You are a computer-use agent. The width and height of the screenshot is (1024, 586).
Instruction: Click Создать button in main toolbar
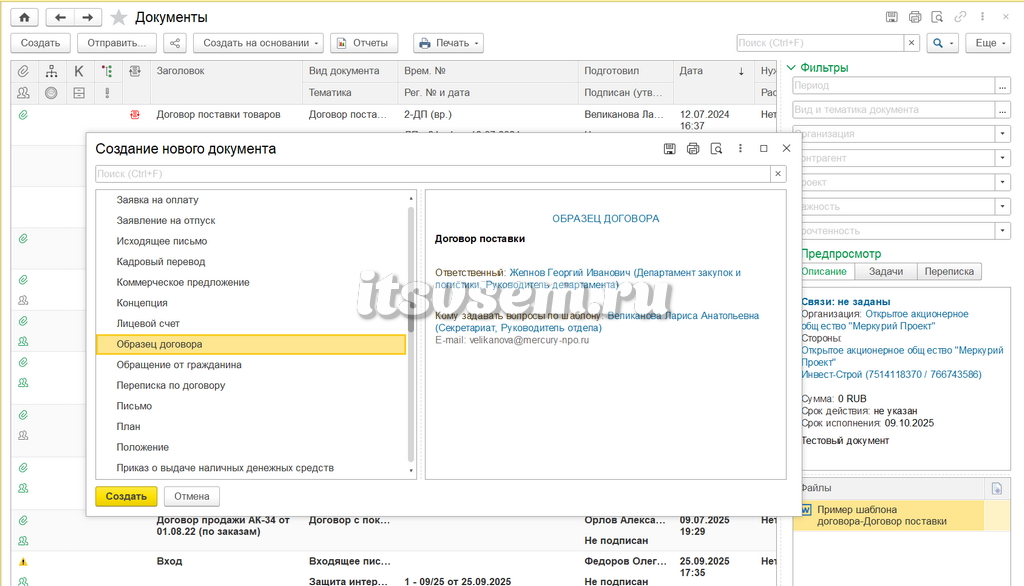pyautogui.click(x=40, y=43)
